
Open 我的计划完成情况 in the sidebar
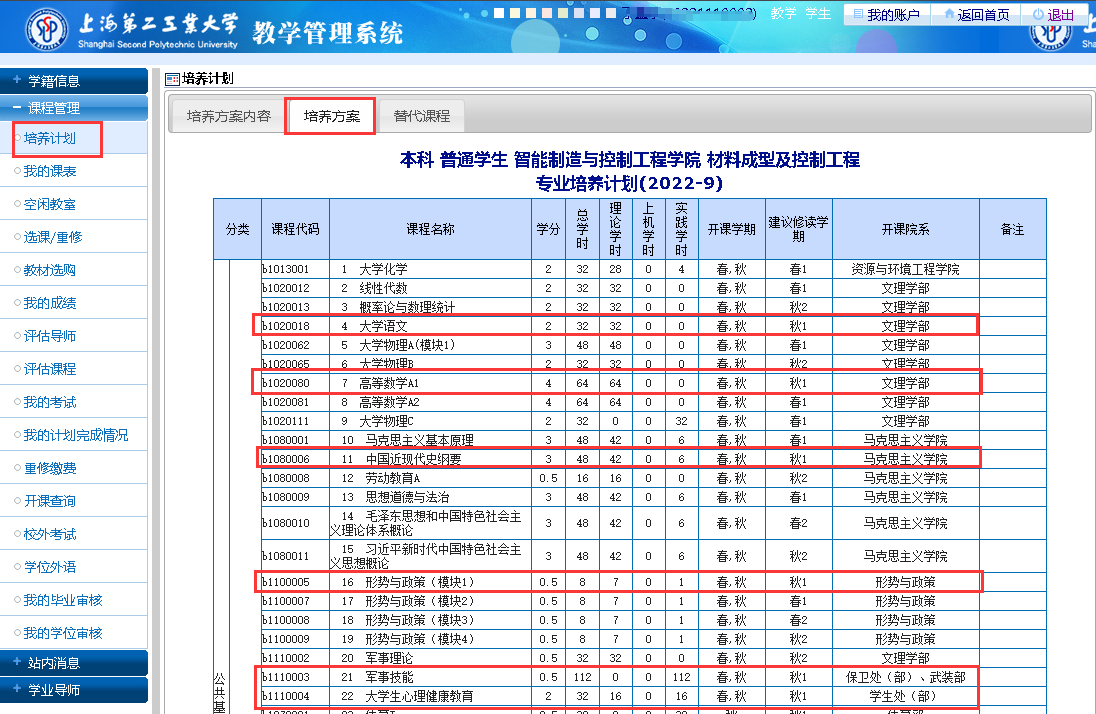coord(76,435)
